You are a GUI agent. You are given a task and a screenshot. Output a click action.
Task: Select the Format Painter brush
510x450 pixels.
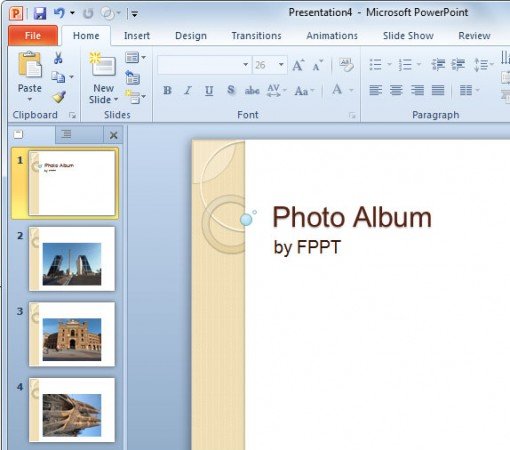tap(59, 97)
